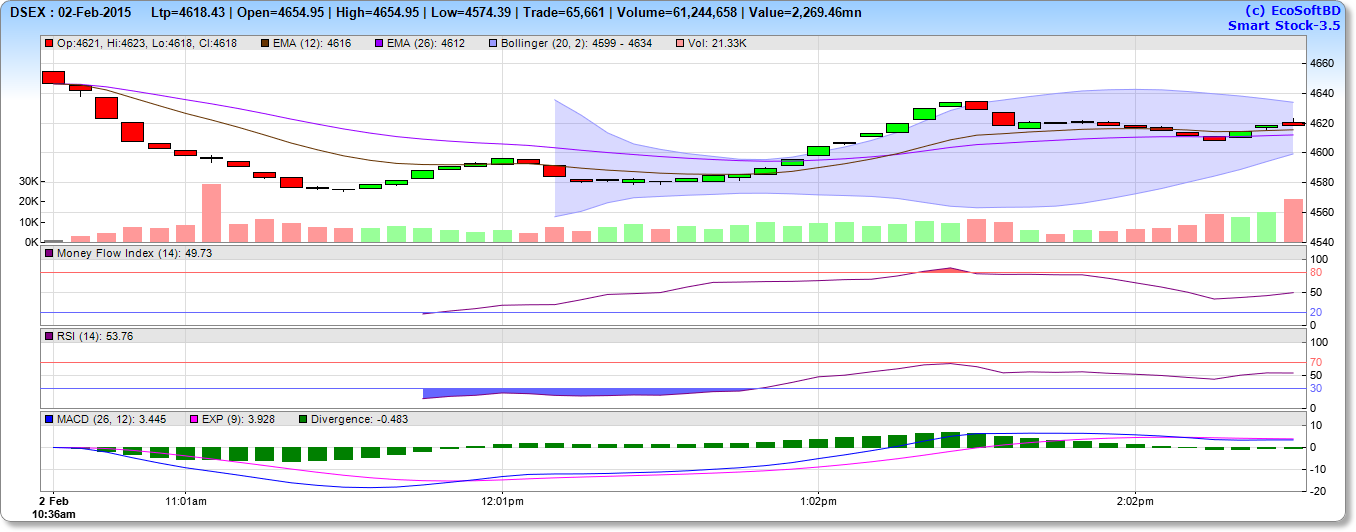Click the 'High=4654.95' header value
Image resolution: width=1356 pixels, height=532 pixels.
point(376,13)
